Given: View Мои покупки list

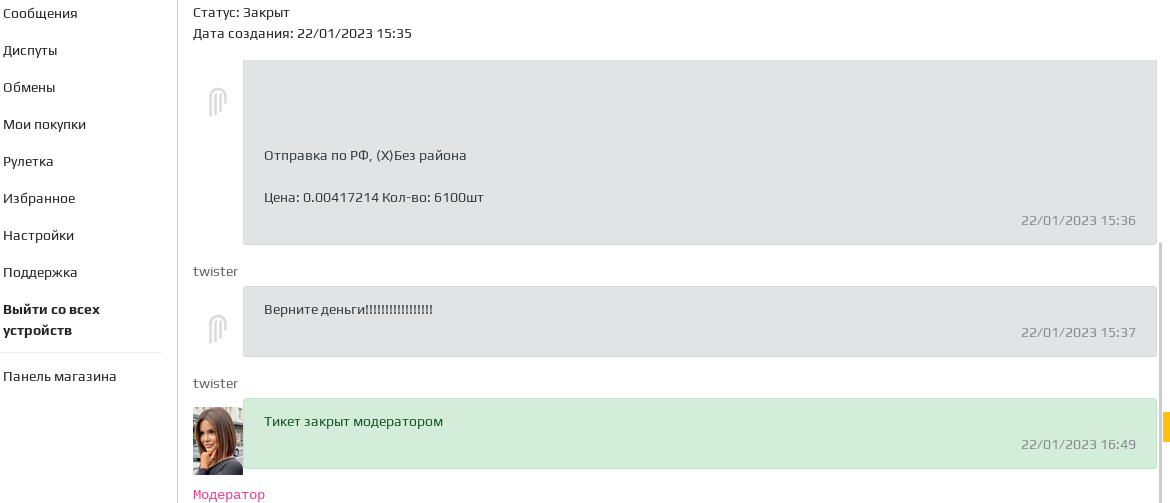Looking at the screenshot, I should tap(45, 125).
